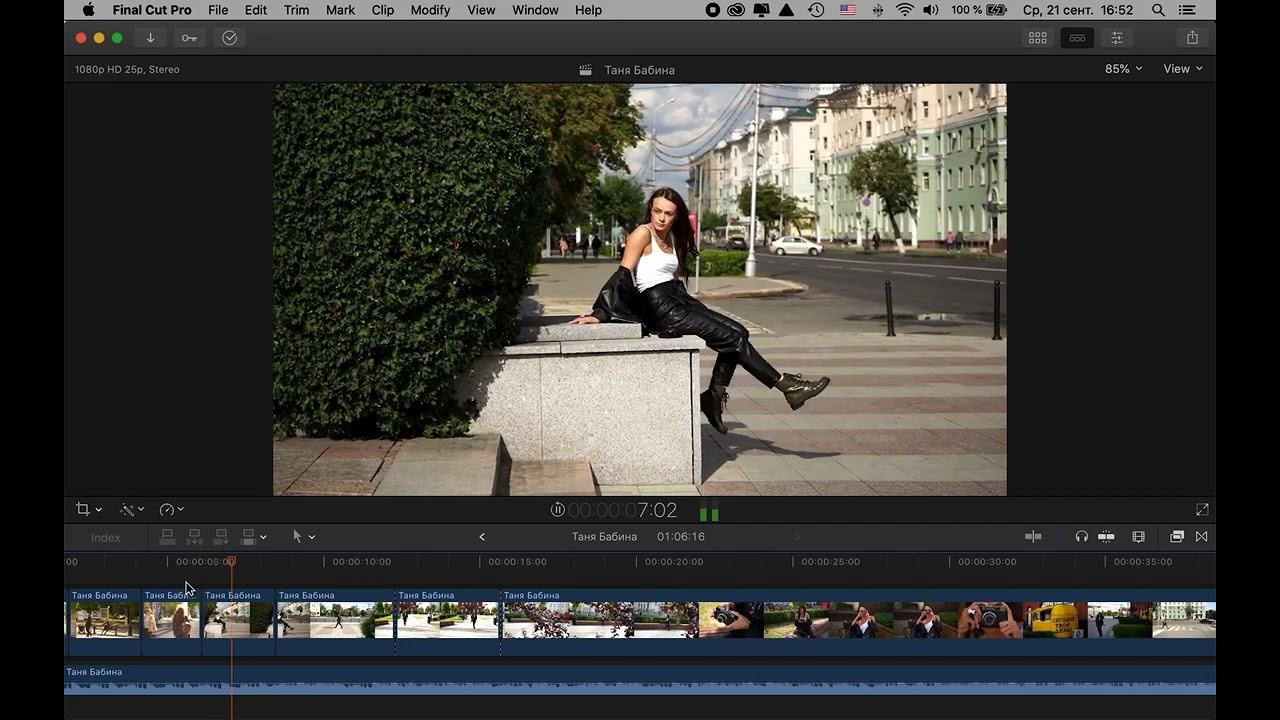Click the Share export icon
Viewport: 1280px width, 720px height.
[x=1192, y=38]
